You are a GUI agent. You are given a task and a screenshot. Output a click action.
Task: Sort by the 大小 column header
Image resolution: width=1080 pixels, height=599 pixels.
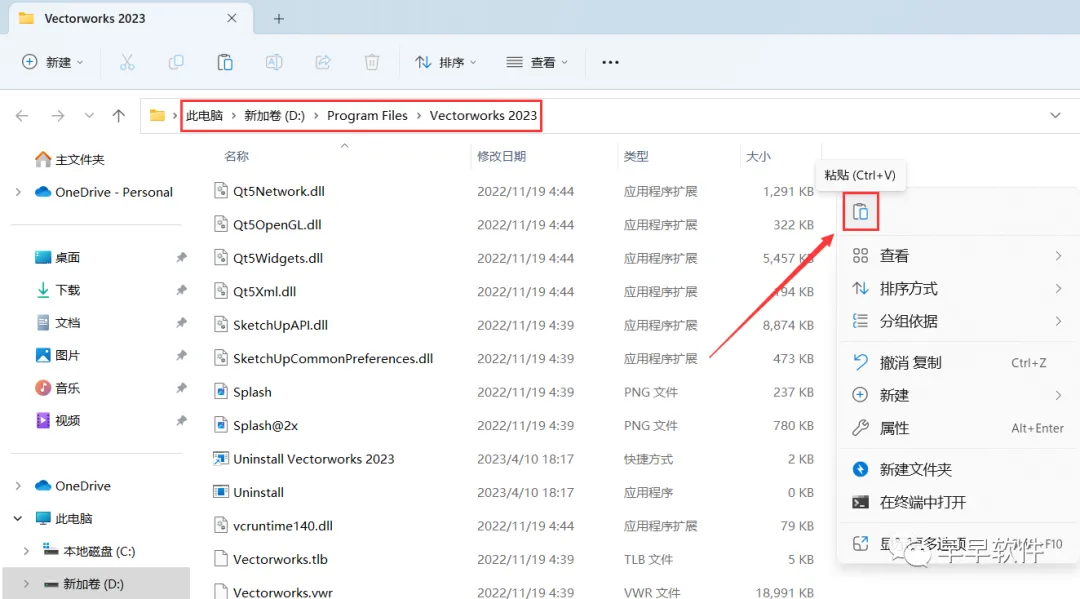[758, 156]
